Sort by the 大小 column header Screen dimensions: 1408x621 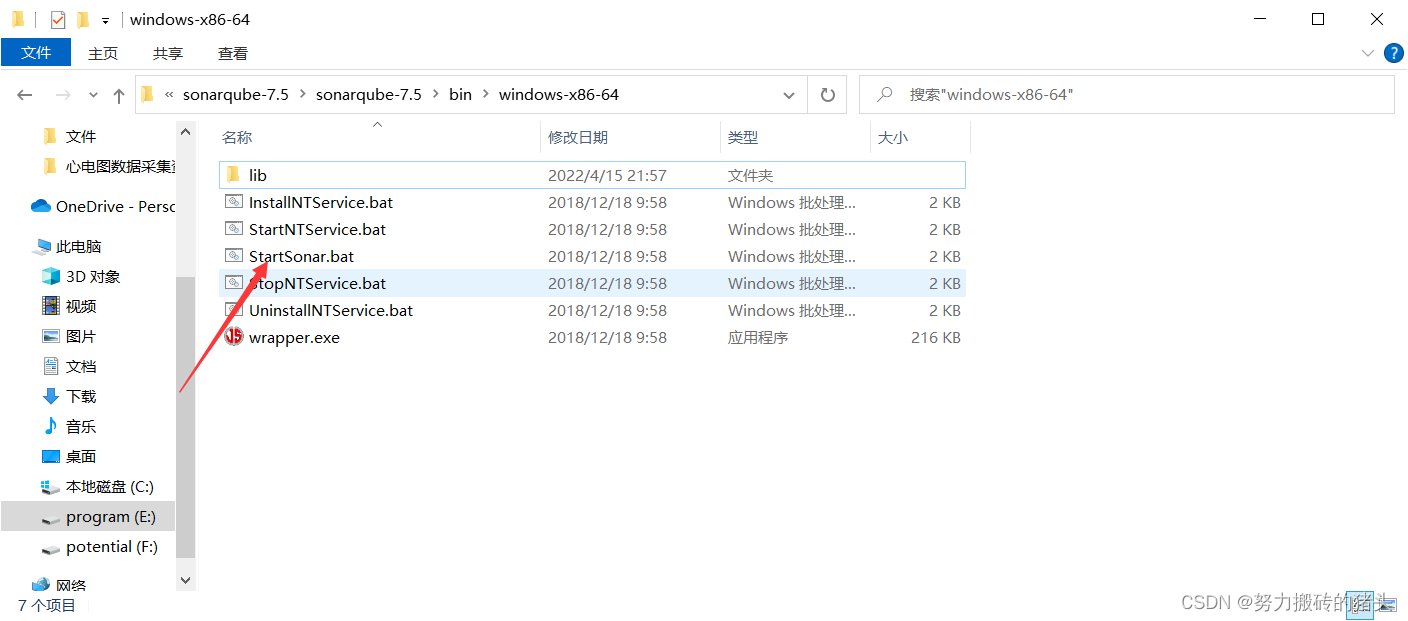point(893,138)
